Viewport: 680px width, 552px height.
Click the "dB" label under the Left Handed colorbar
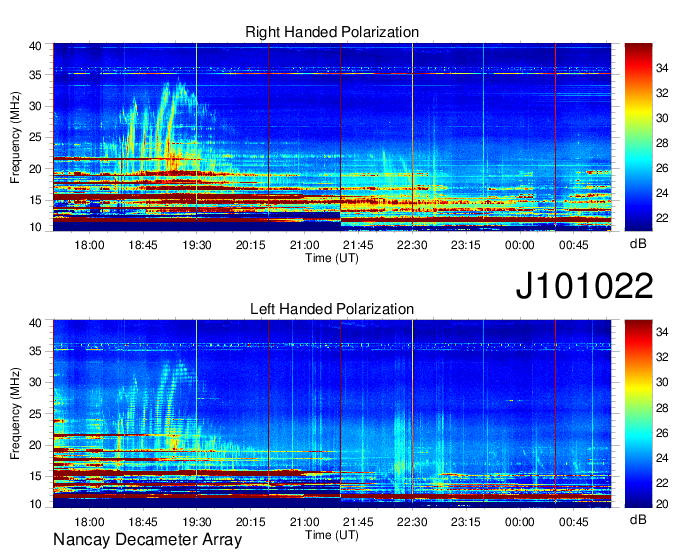[638, 520]
